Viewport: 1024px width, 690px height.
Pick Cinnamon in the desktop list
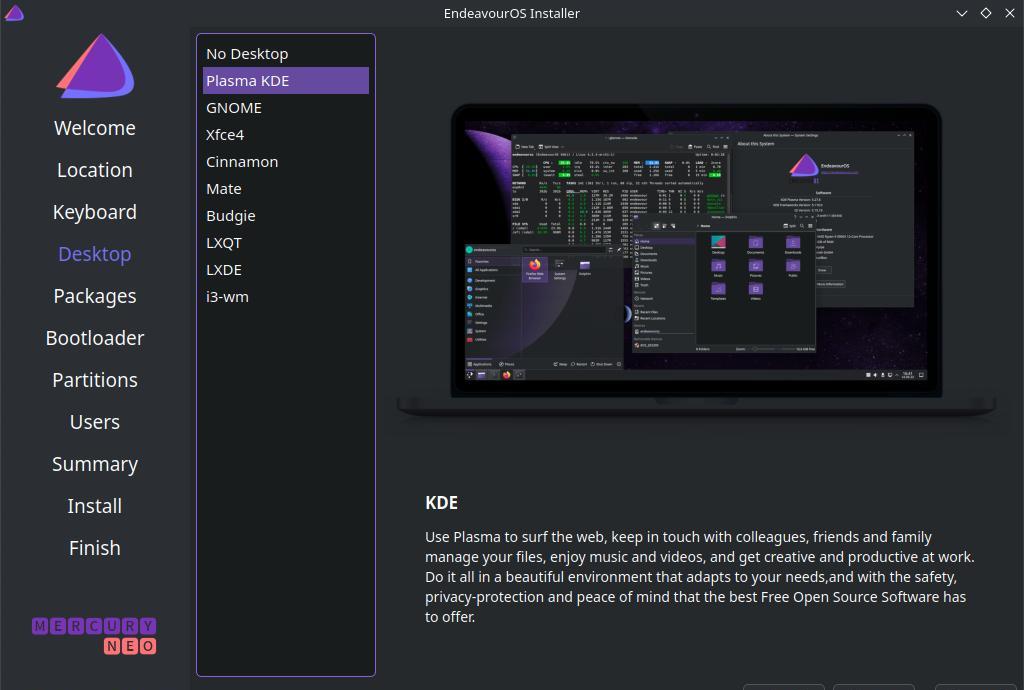(285, 161)
